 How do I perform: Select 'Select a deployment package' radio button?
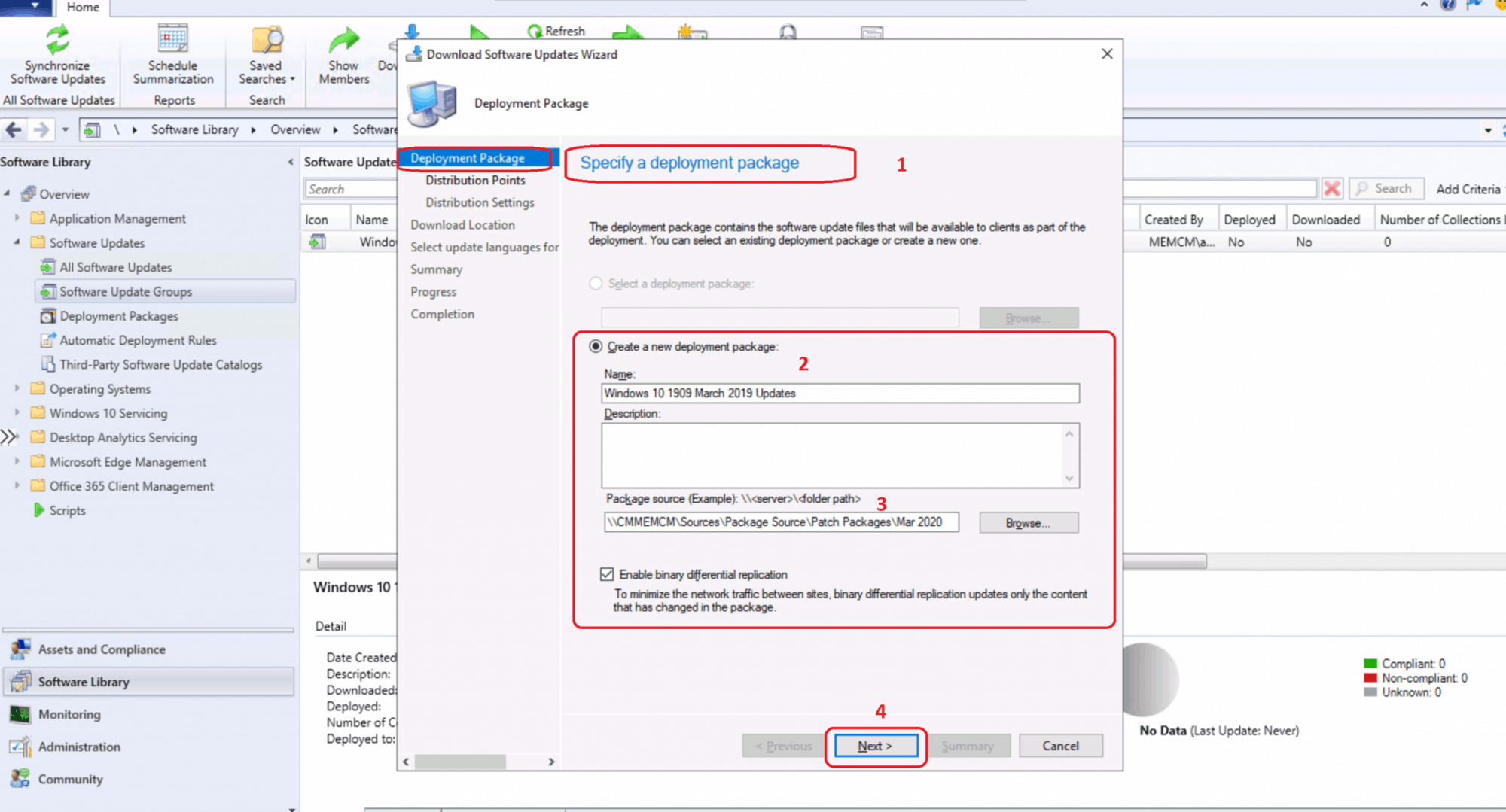pos(596,284)
